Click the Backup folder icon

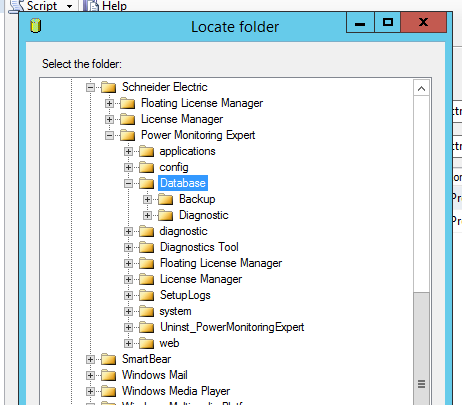(166, 199)
